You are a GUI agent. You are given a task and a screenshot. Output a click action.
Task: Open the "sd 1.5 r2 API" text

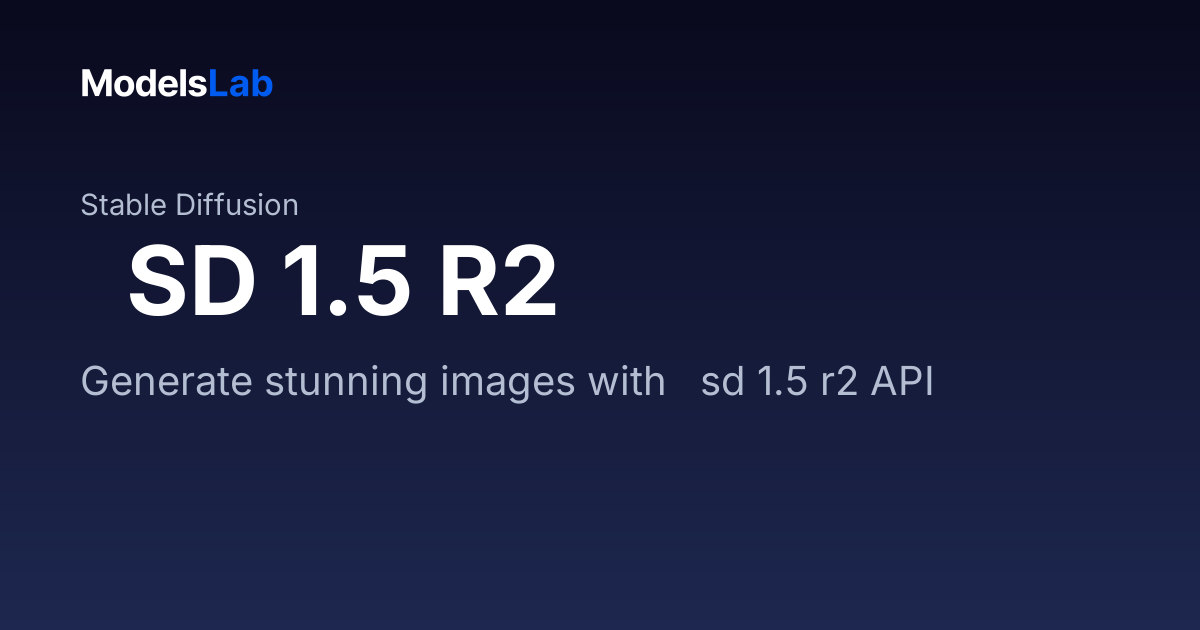(x=817, y=382)
